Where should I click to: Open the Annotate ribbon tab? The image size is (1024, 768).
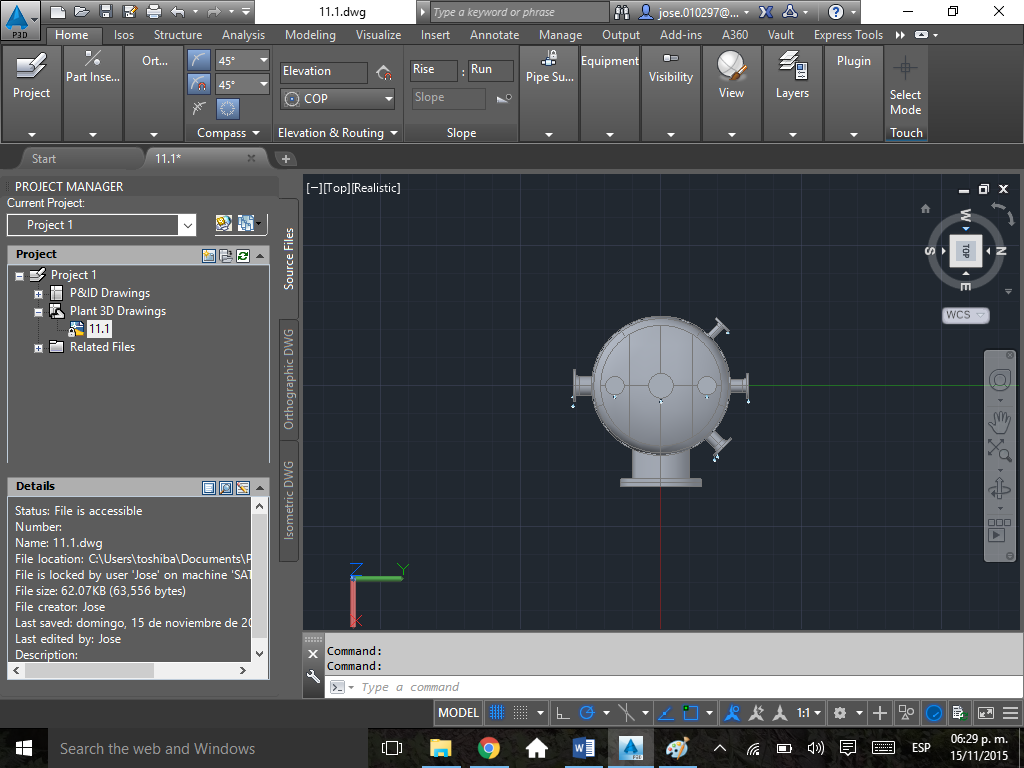coord(494,35)
